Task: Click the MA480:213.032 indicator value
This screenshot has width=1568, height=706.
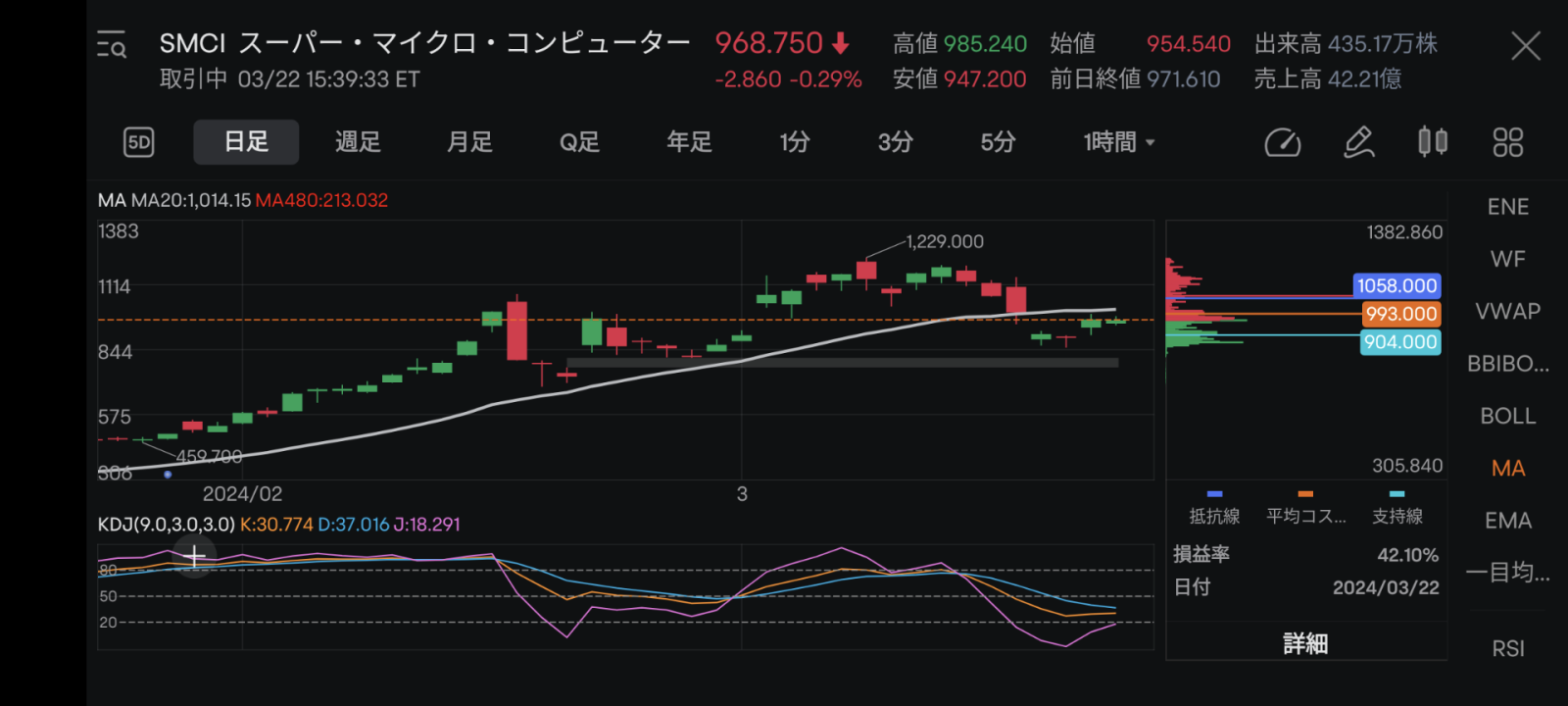Action: pos(321,200)
